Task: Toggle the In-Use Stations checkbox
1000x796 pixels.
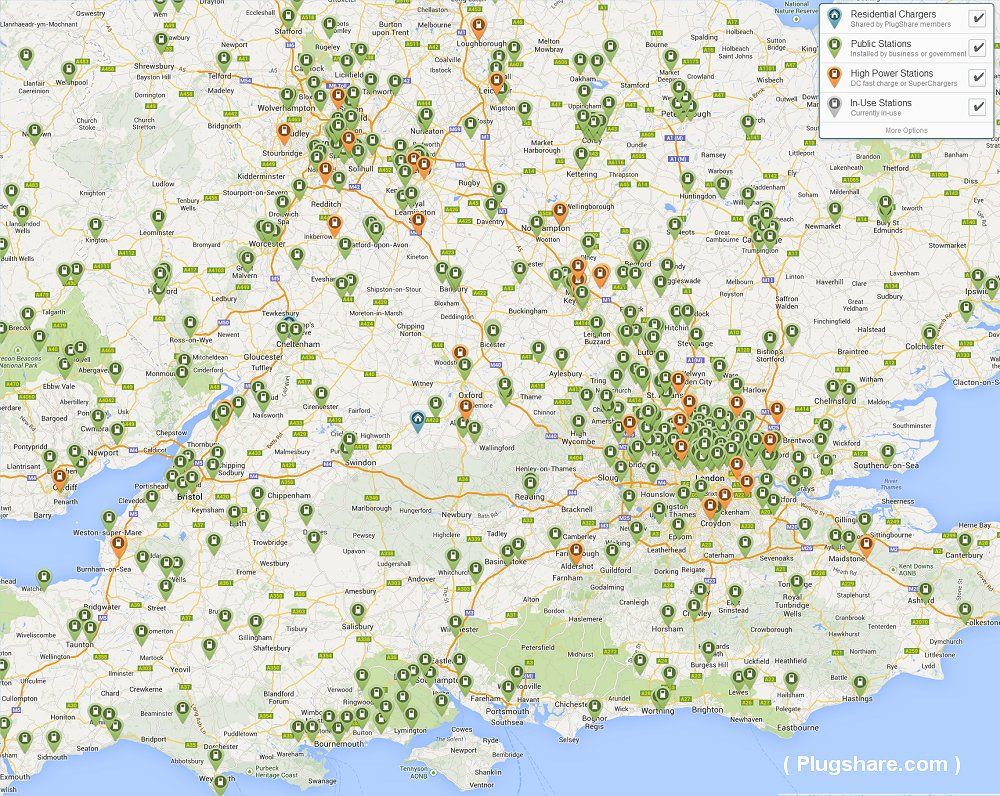Action: pos(977,107)
